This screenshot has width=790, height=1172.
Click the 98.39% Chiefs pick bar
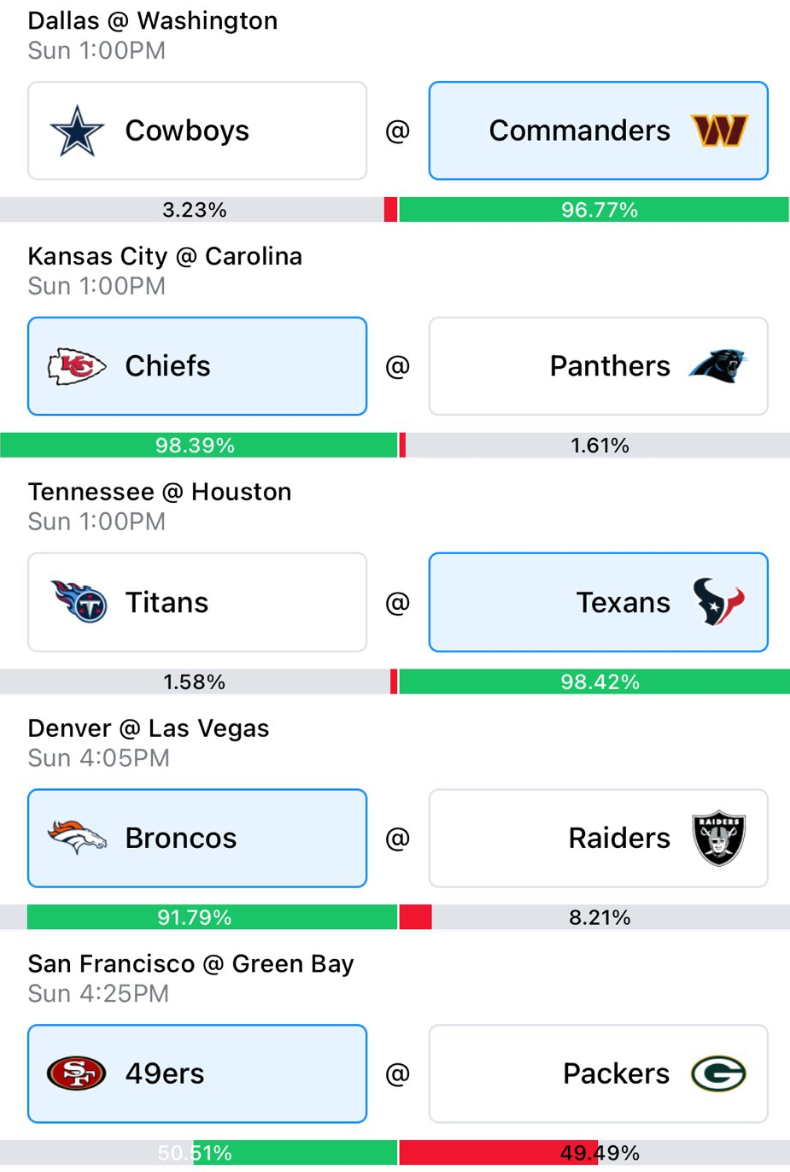coord(199,445)
